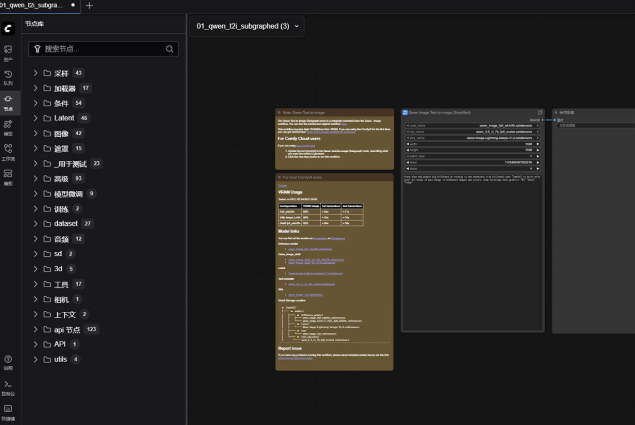635x425 pixels.
Task: Click the dataset folder icon
Action: pos(47,223)
